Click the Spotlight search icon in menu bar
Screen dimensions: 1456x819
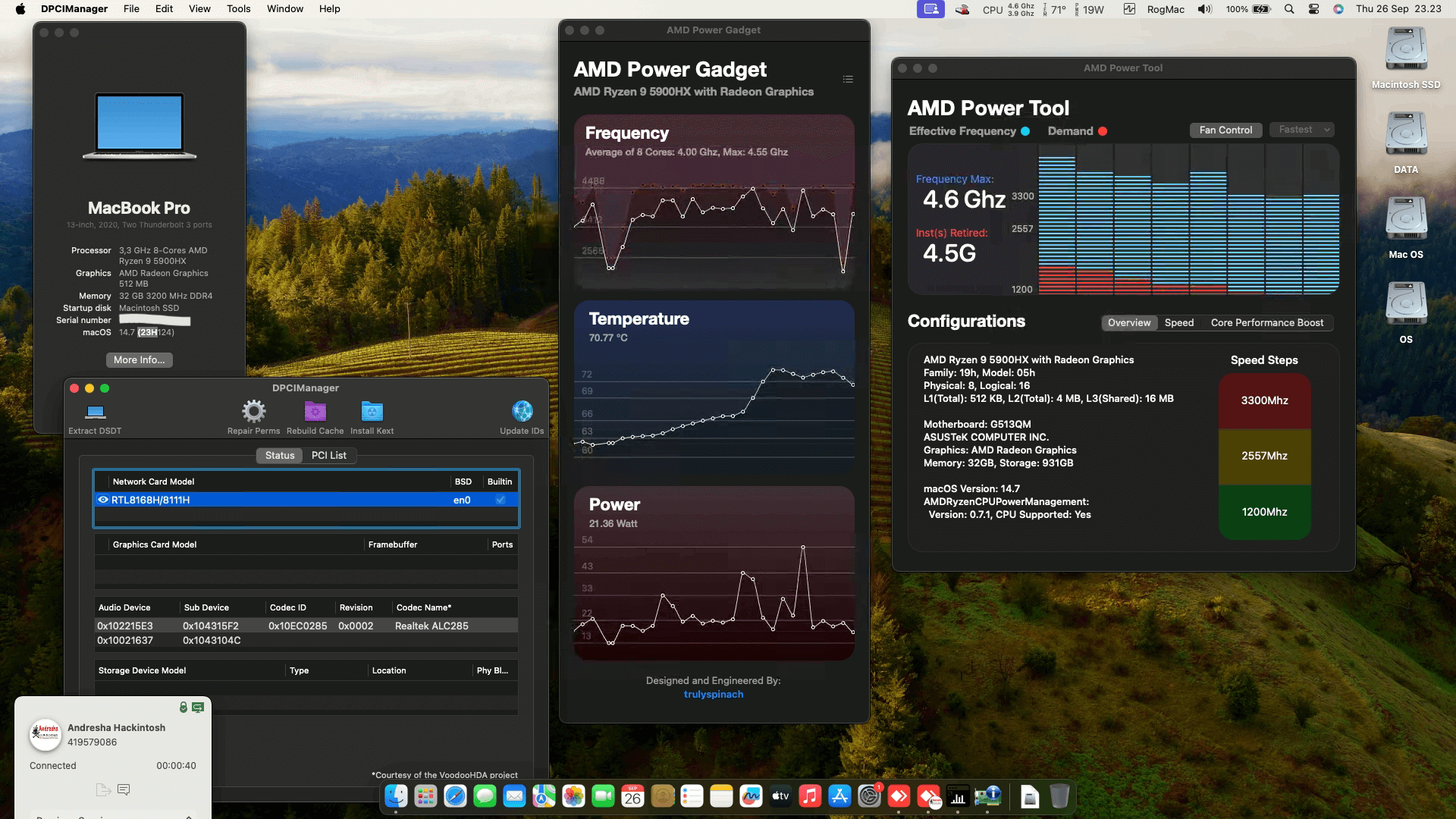pyautogui.click(x=1289, y=9)
